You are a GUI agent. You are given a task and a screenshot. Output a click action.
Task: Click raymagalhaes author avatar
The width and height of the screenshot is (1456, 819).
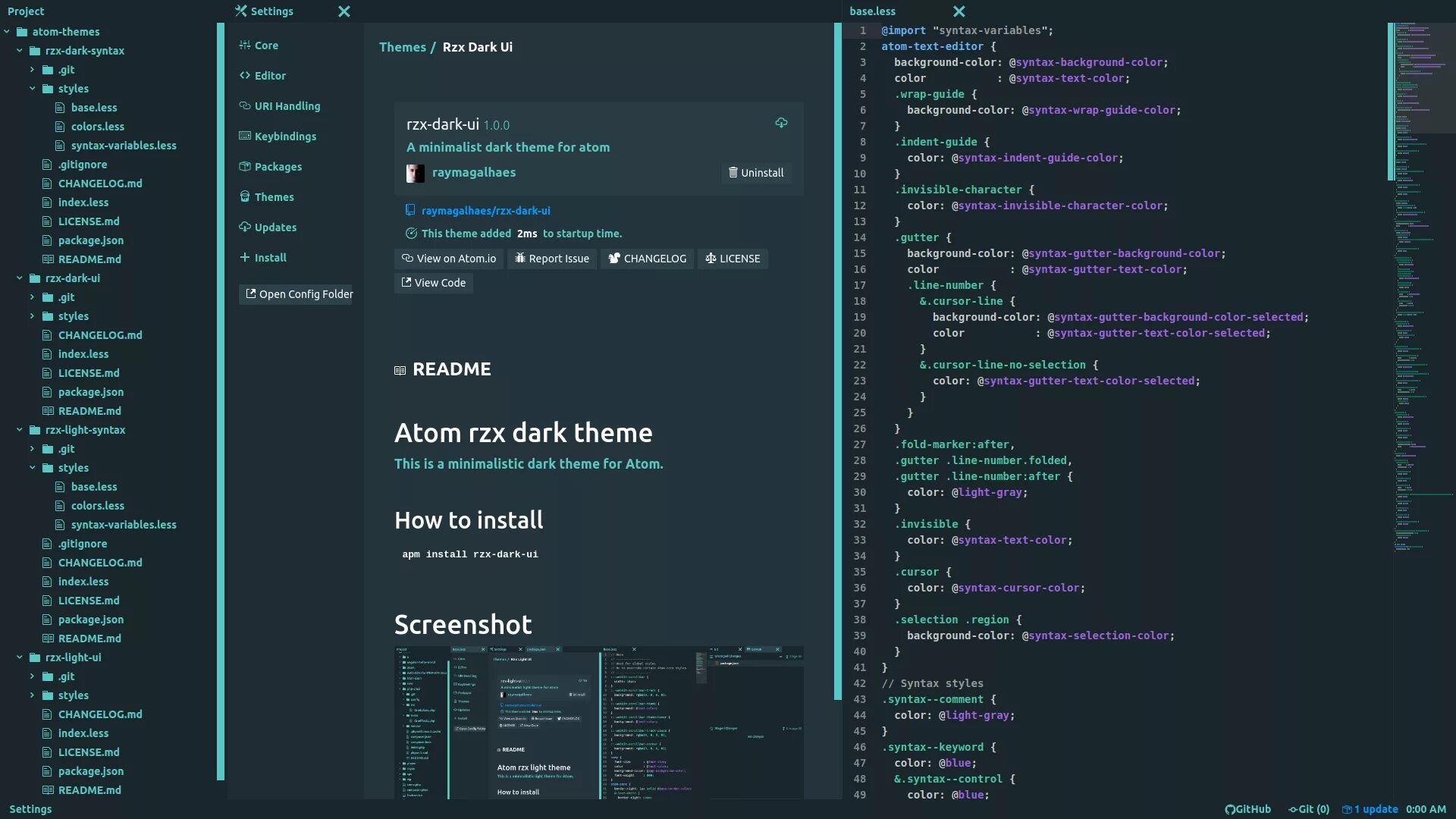tap(416, 174)
